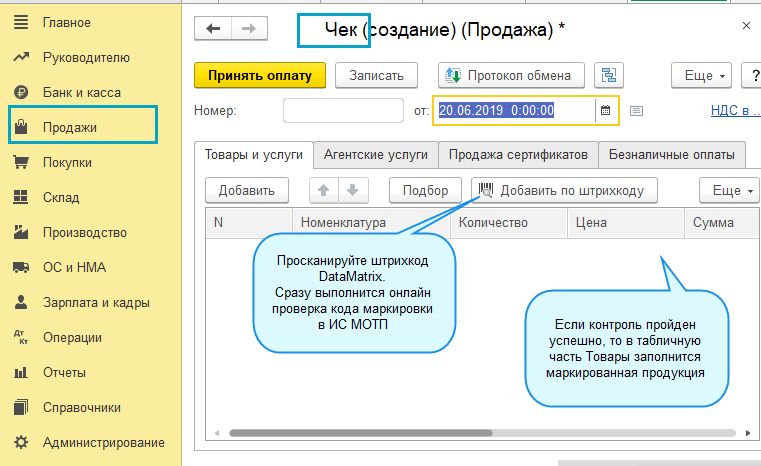Open the Справочники menu section

point(82,407)
